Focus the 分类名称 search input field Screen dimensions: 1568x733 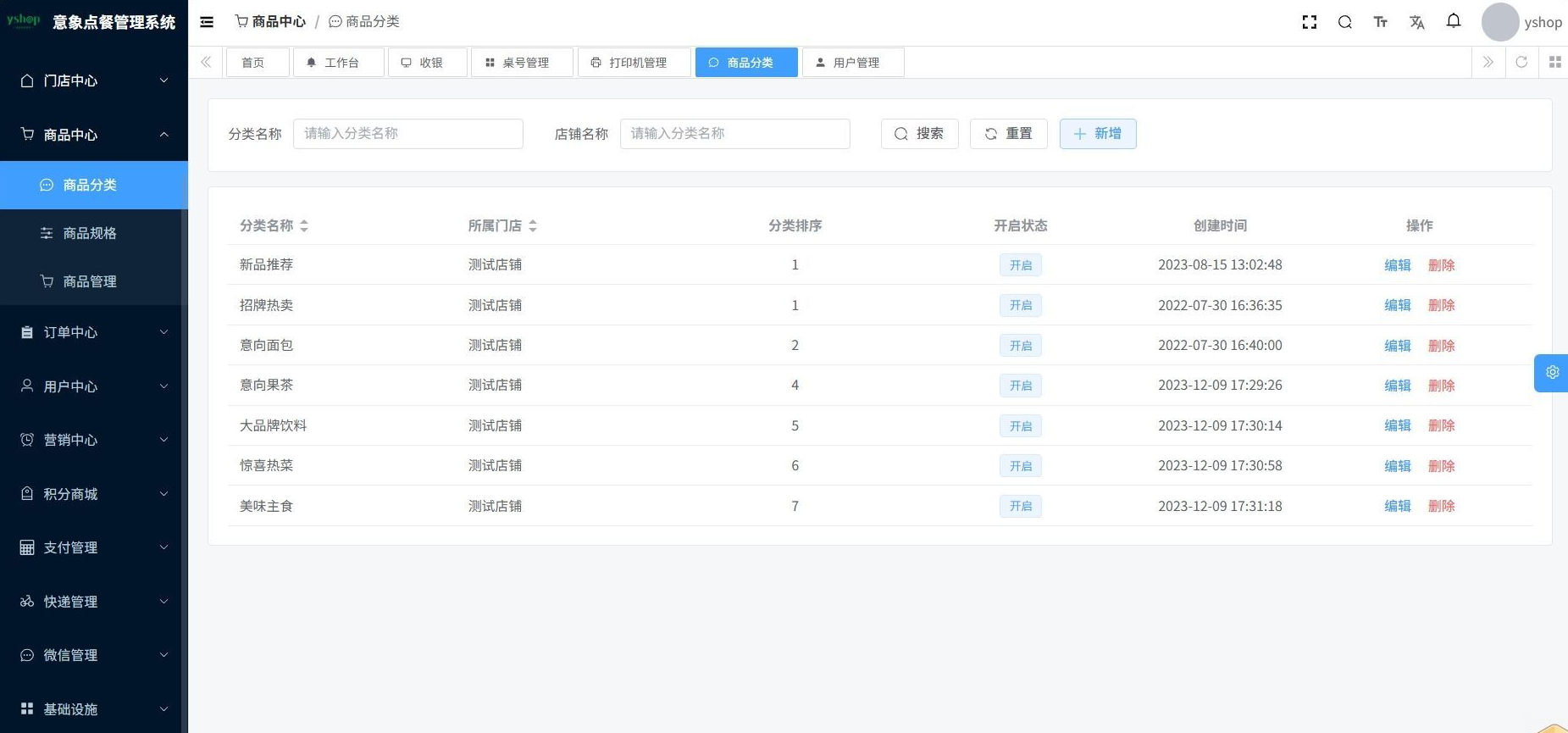[x=407, y=134]
